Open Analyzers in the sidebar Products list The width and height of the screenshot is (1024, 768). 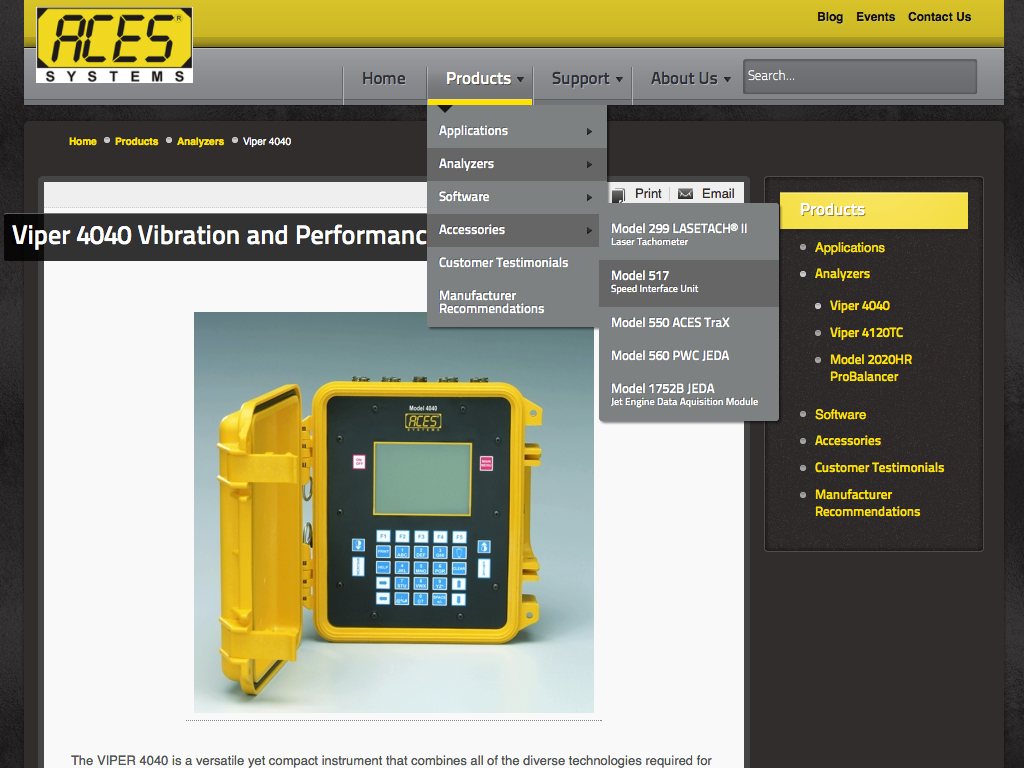coord(842,274)
